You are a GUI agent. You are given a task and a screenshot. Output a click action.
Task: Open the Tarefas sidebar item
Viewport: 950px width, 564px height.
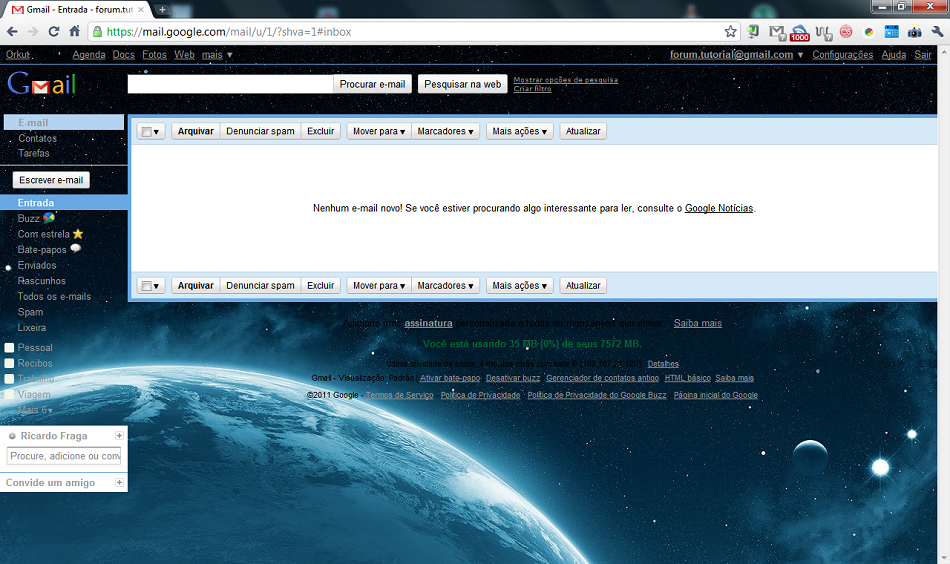(x=33, y=153)
